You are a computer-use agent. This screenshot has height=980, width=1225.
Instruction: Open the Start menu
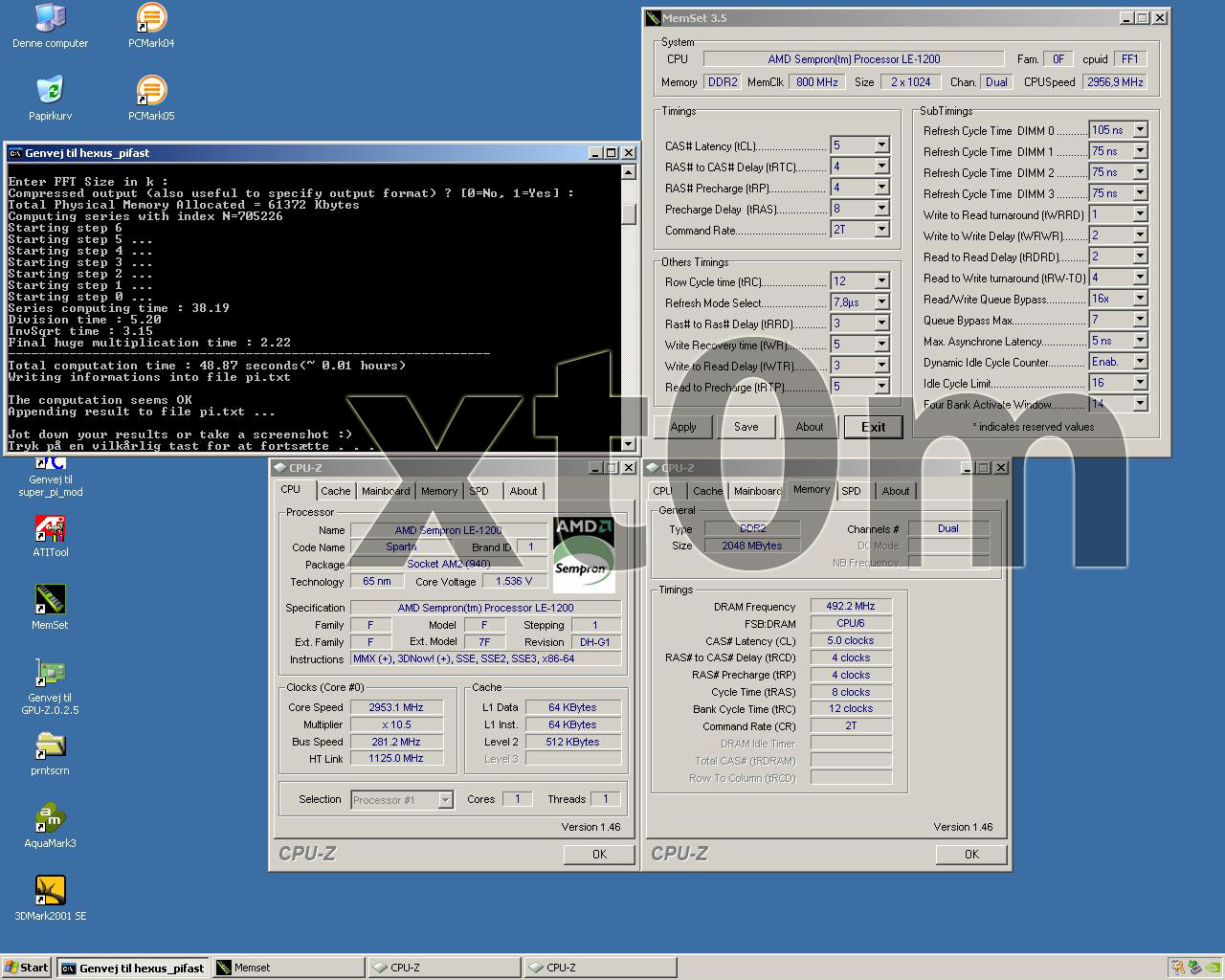coord(28,968)
